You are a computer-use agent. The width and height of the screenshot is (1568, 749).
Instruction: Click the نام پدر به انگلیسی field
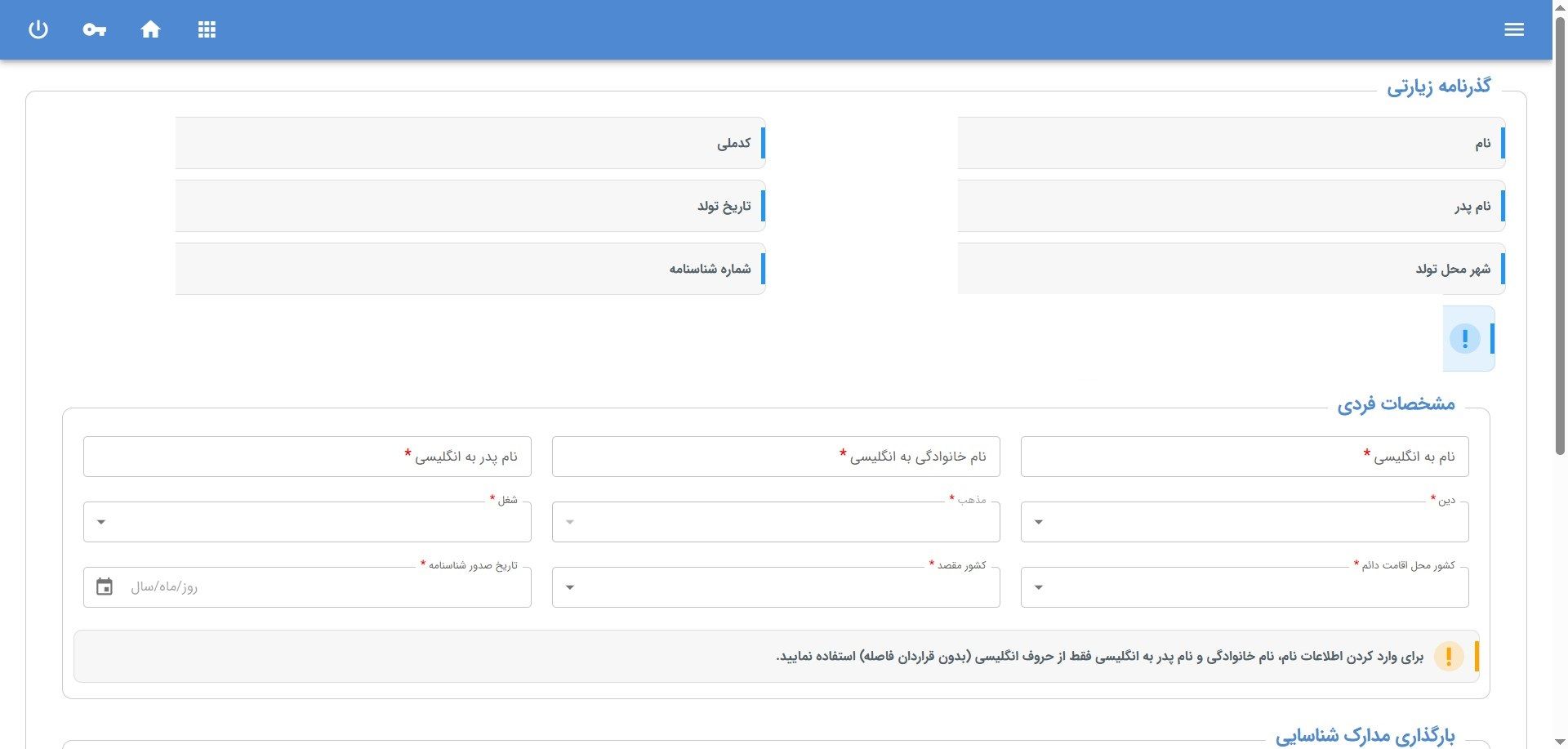[x=307, y=457]
